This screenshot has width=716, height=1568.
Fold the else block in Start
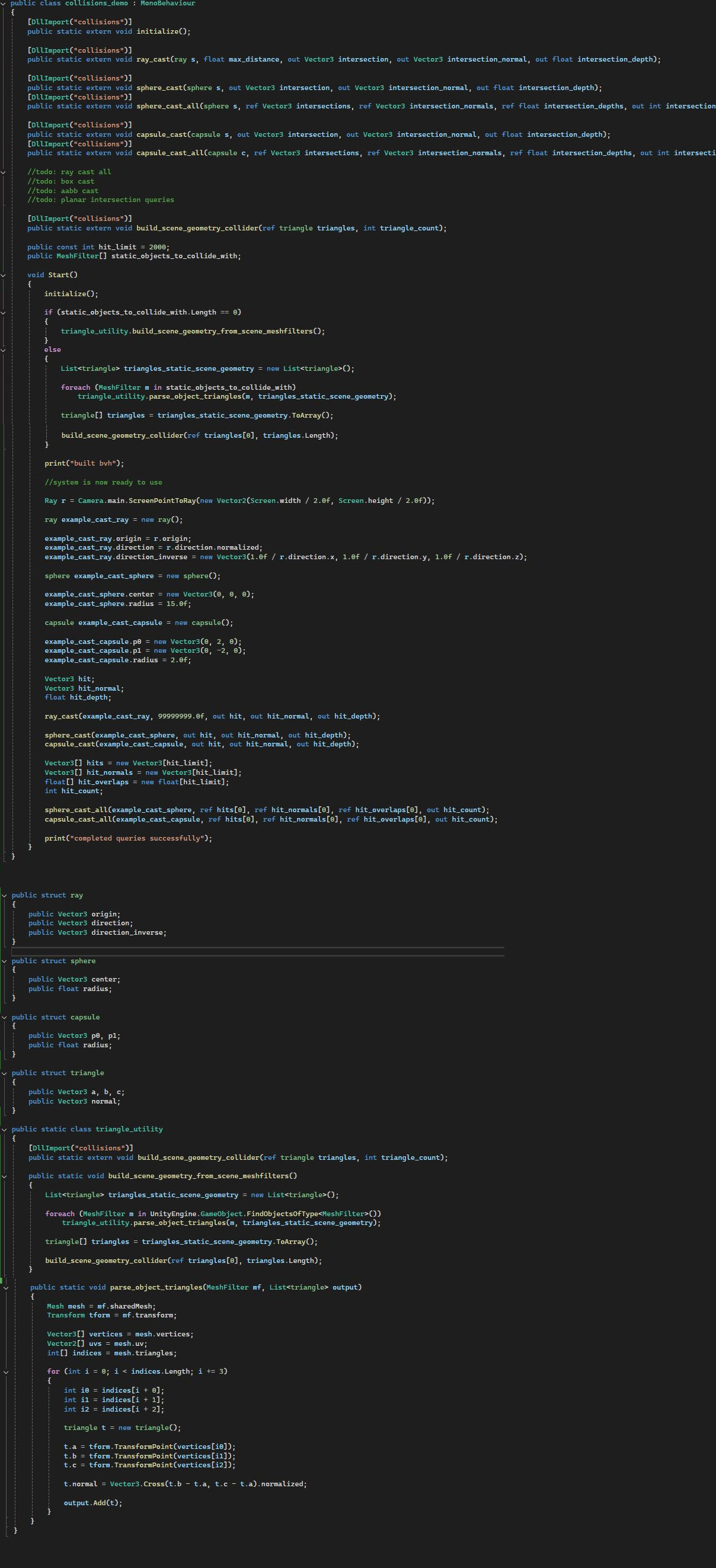click(4, 350)
